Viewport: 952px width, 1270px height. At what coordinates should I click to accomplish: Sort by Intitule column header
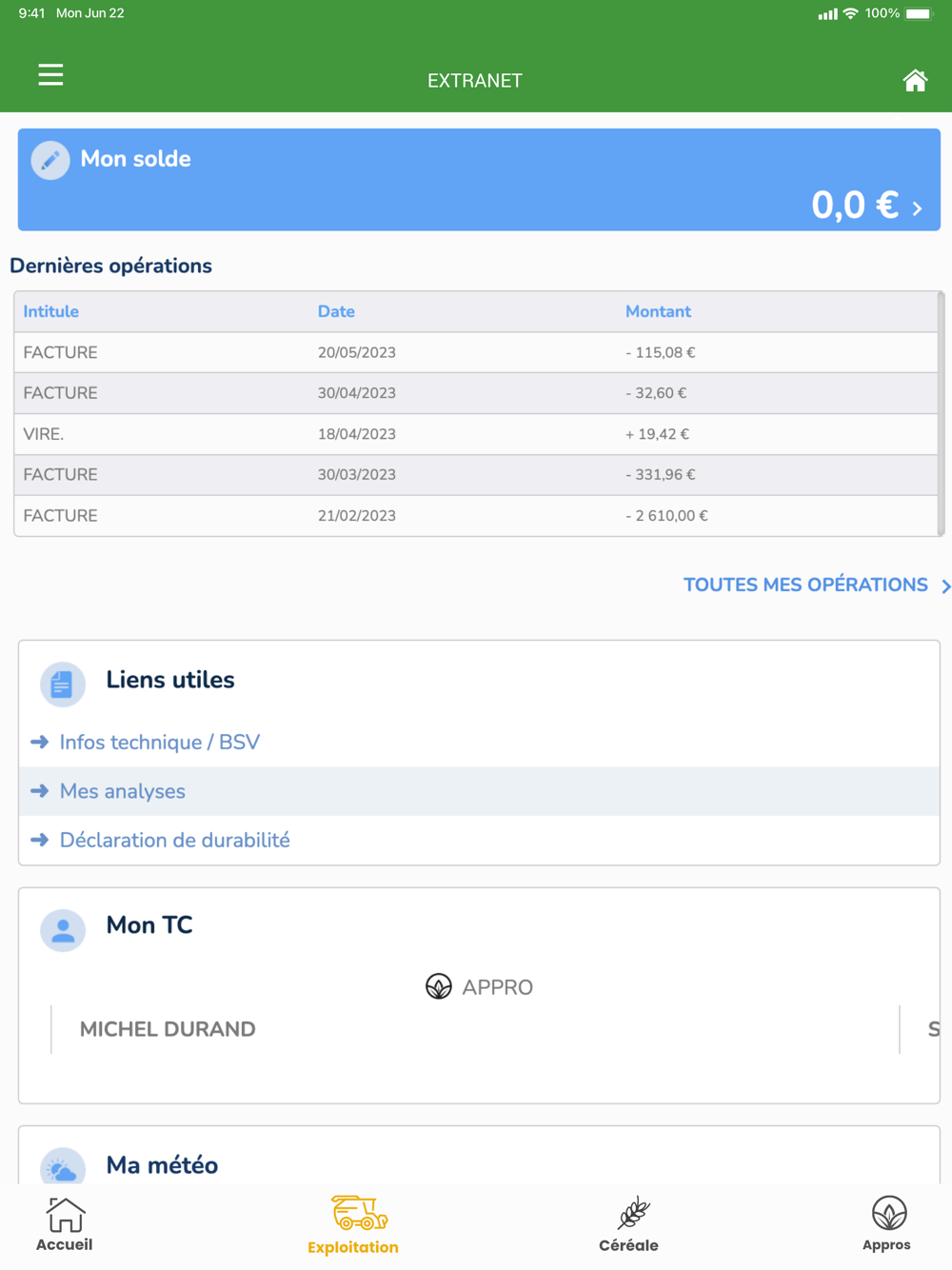51,311
